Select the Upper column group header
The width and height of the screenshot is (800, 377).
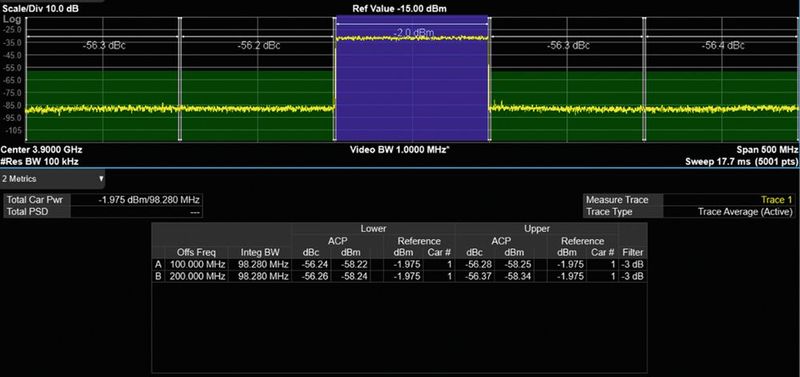pyautogui.click(x=537, y=229)
